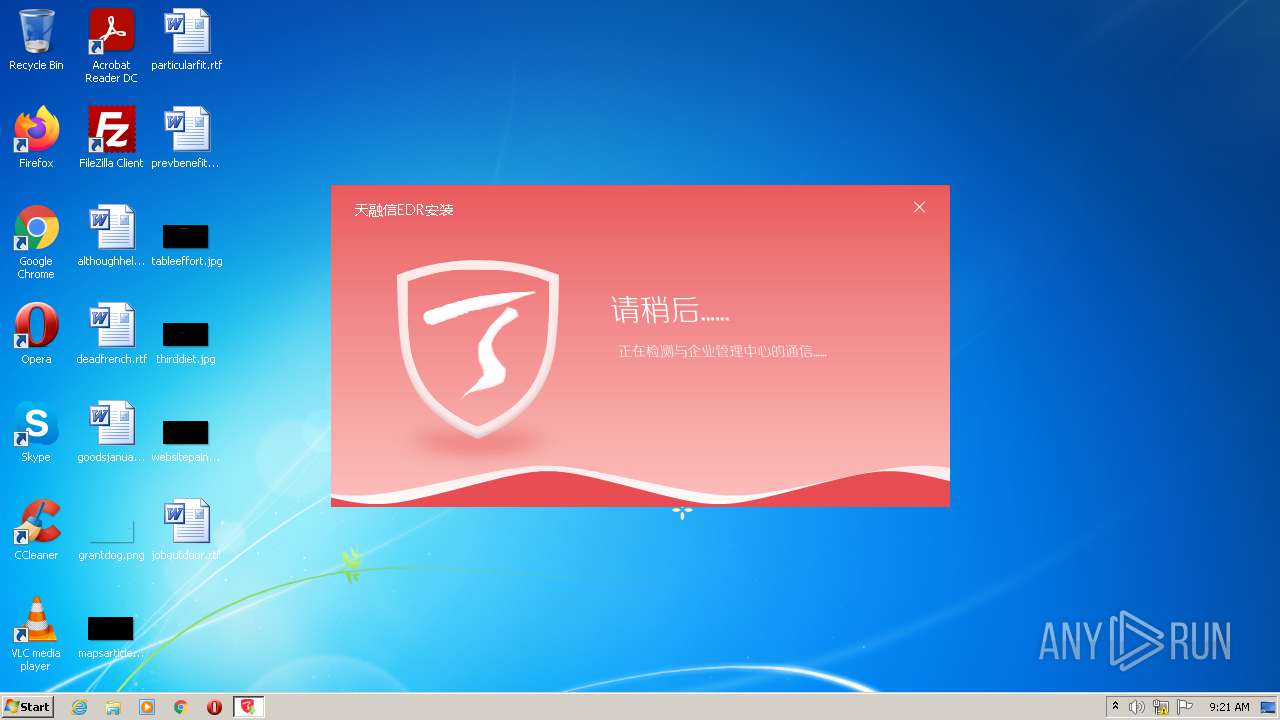The width and height of the screenshot is (1280, 720).
Task: Open the volume control tray icon
Action: coord(1137,707)
